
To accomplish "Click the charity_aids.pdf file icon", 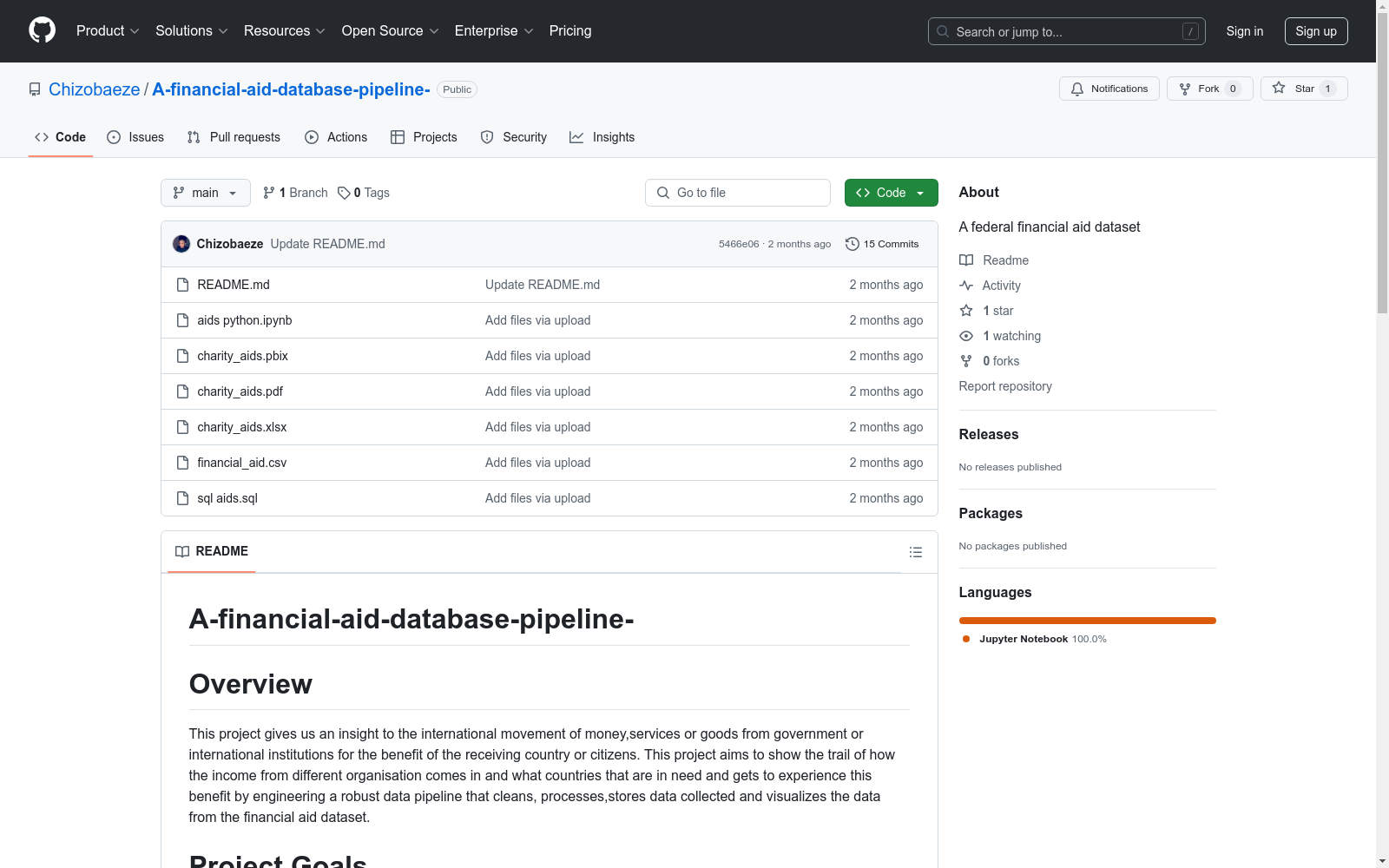I will 182,391.
